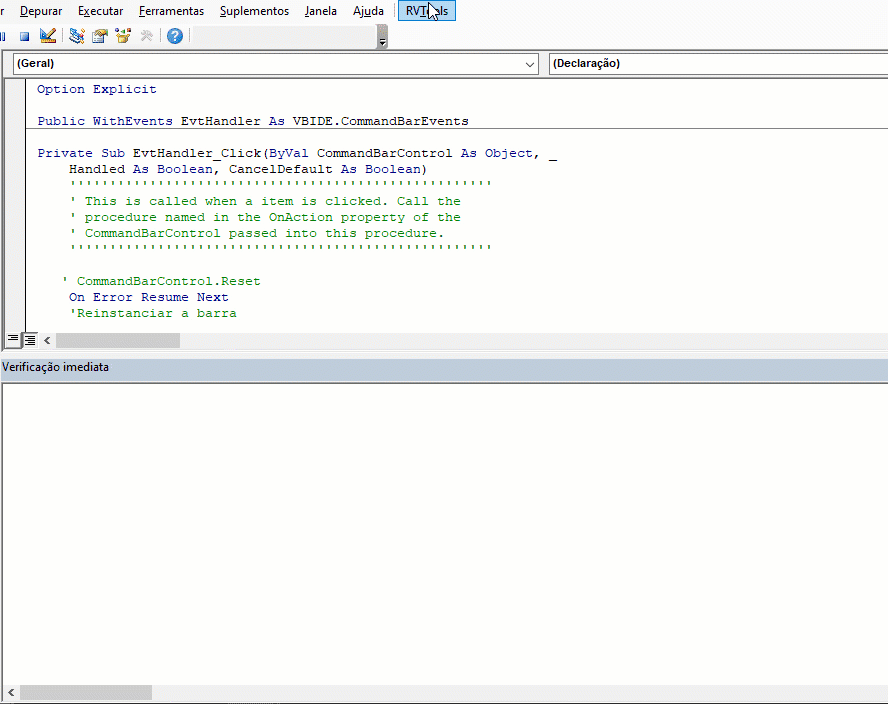
Task: Toggle the code view using left bottom icon
Action: pos(12,339)
